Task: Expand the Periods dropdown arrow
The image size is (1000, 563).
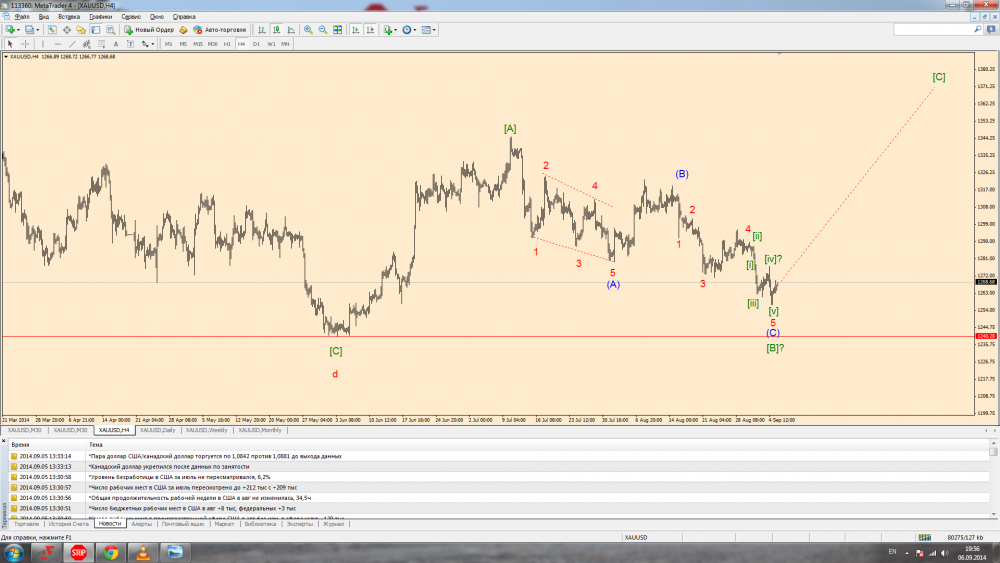Action: click(415, 30)
